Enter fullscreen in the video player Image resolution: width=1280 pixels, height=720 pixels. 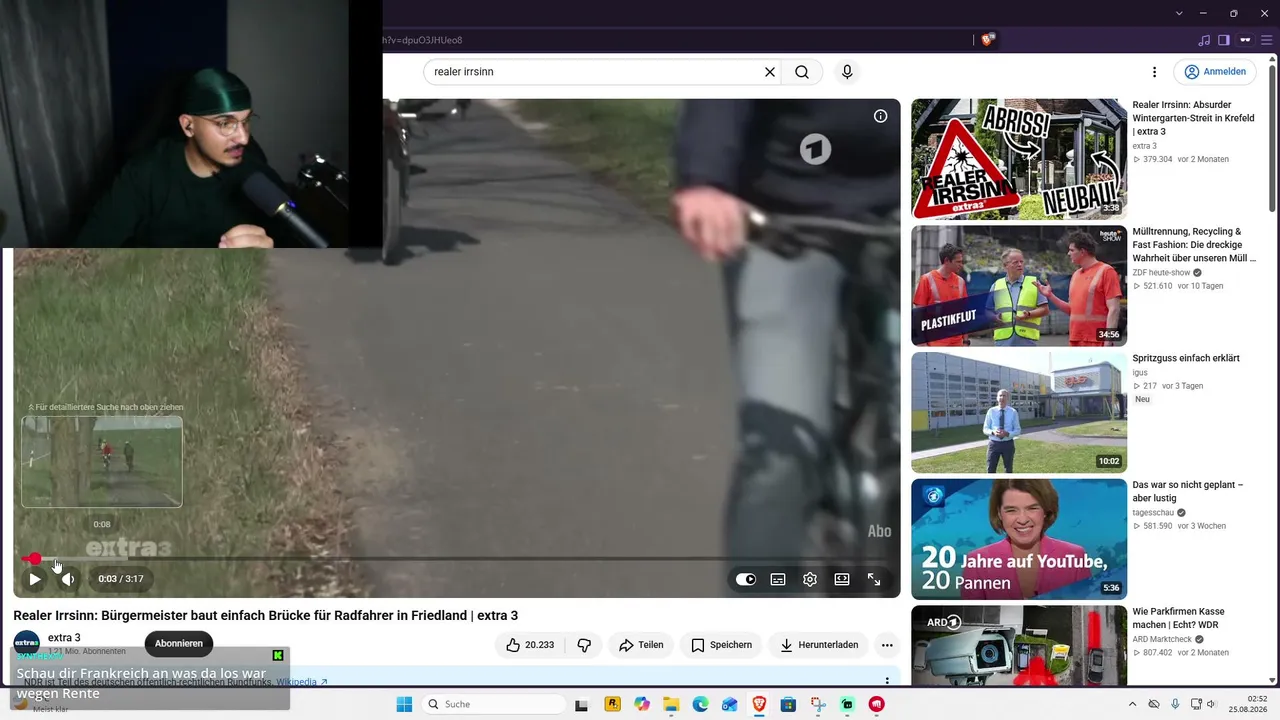point(874,579)
